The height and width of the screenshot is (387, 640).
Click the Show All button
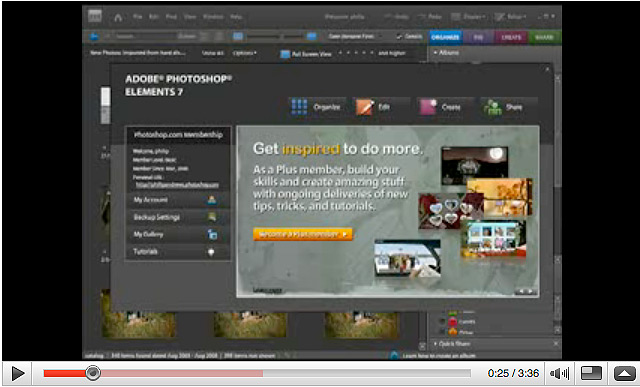213,53
